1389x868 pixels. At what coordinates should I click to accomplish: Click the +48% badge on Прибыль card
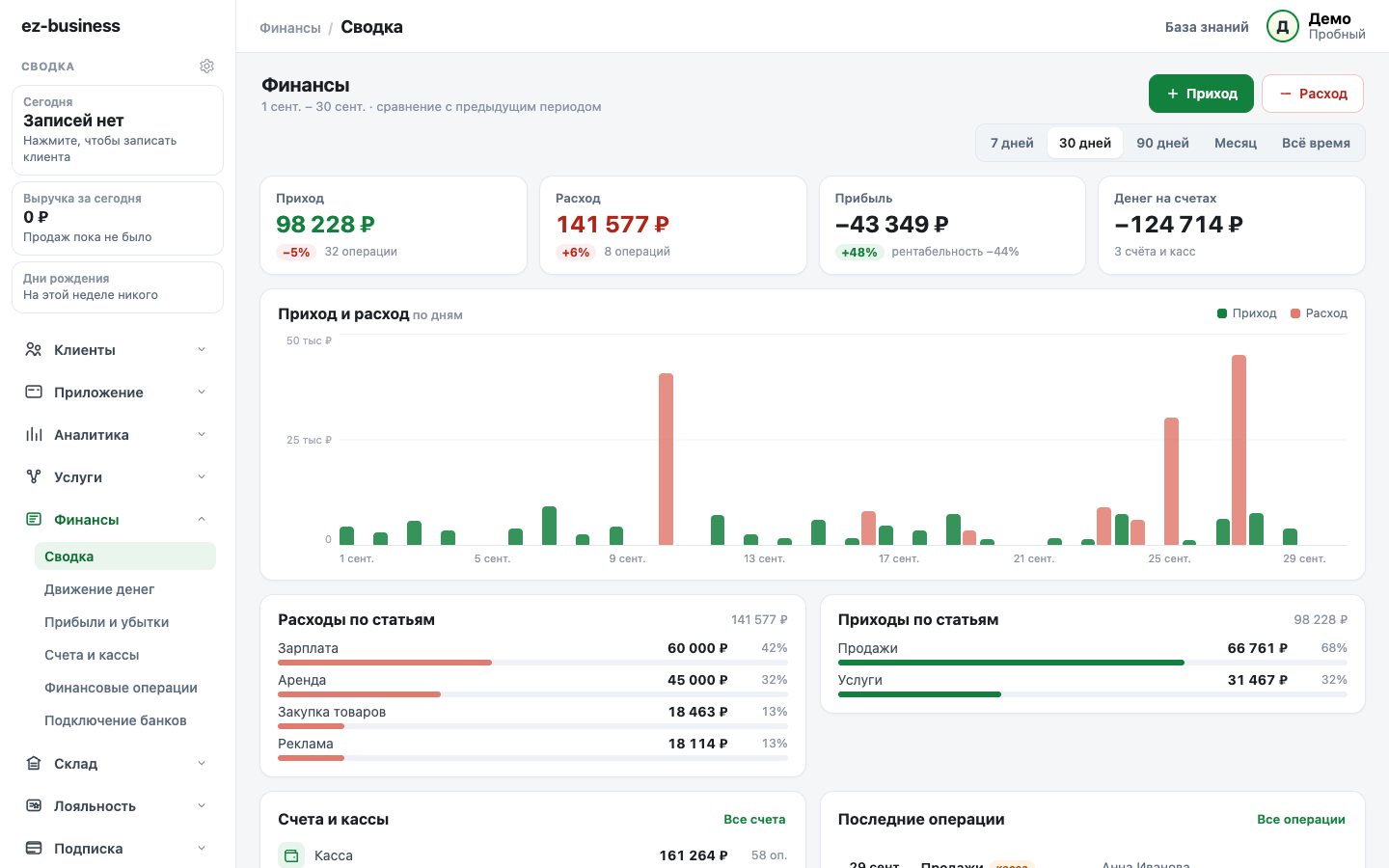pyautogui.click(x=858, y=253)
